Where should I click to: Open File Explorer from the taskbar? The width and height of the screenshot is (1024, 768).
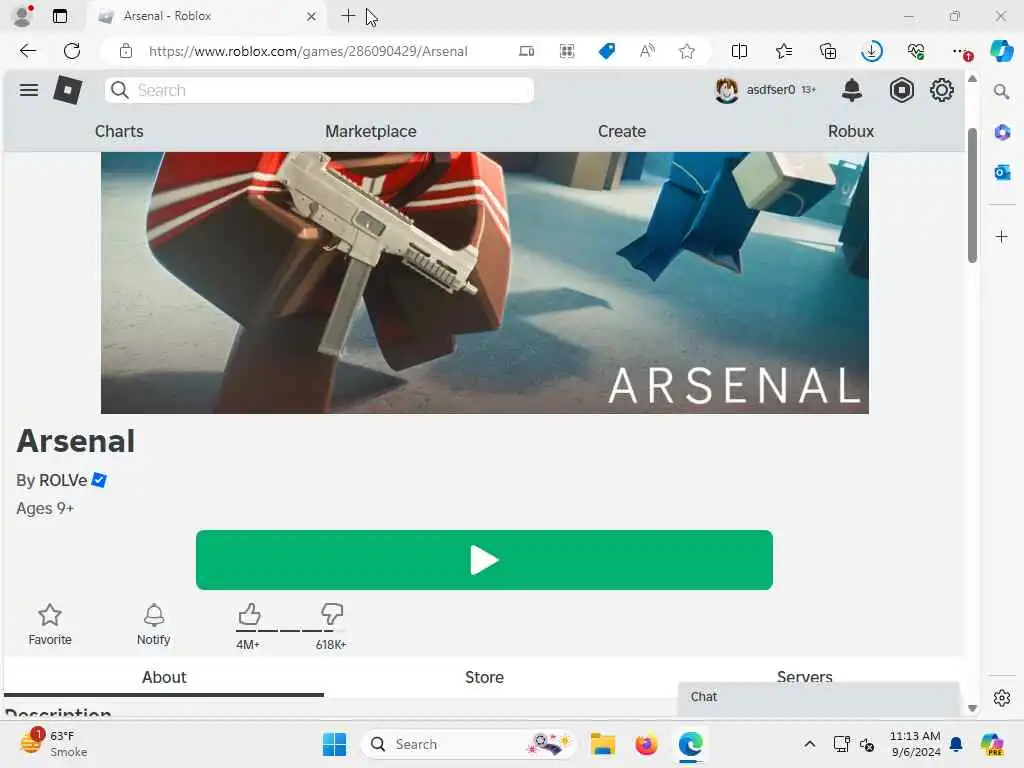602,744
